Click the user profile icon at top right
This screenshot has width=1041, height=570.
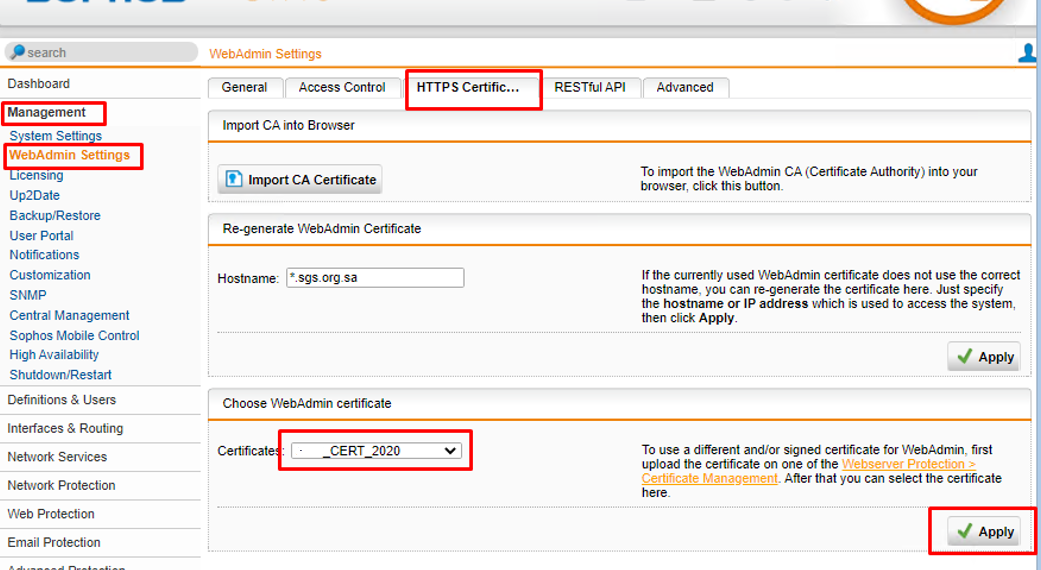tap(1028, 52)
